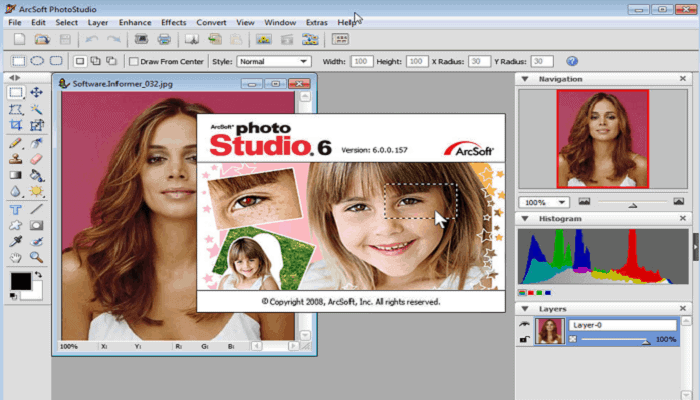The width and height of the screenshot is (700, 400).
Task: Open the blue help icon in the options bar
Action: (x=572, y=61)
